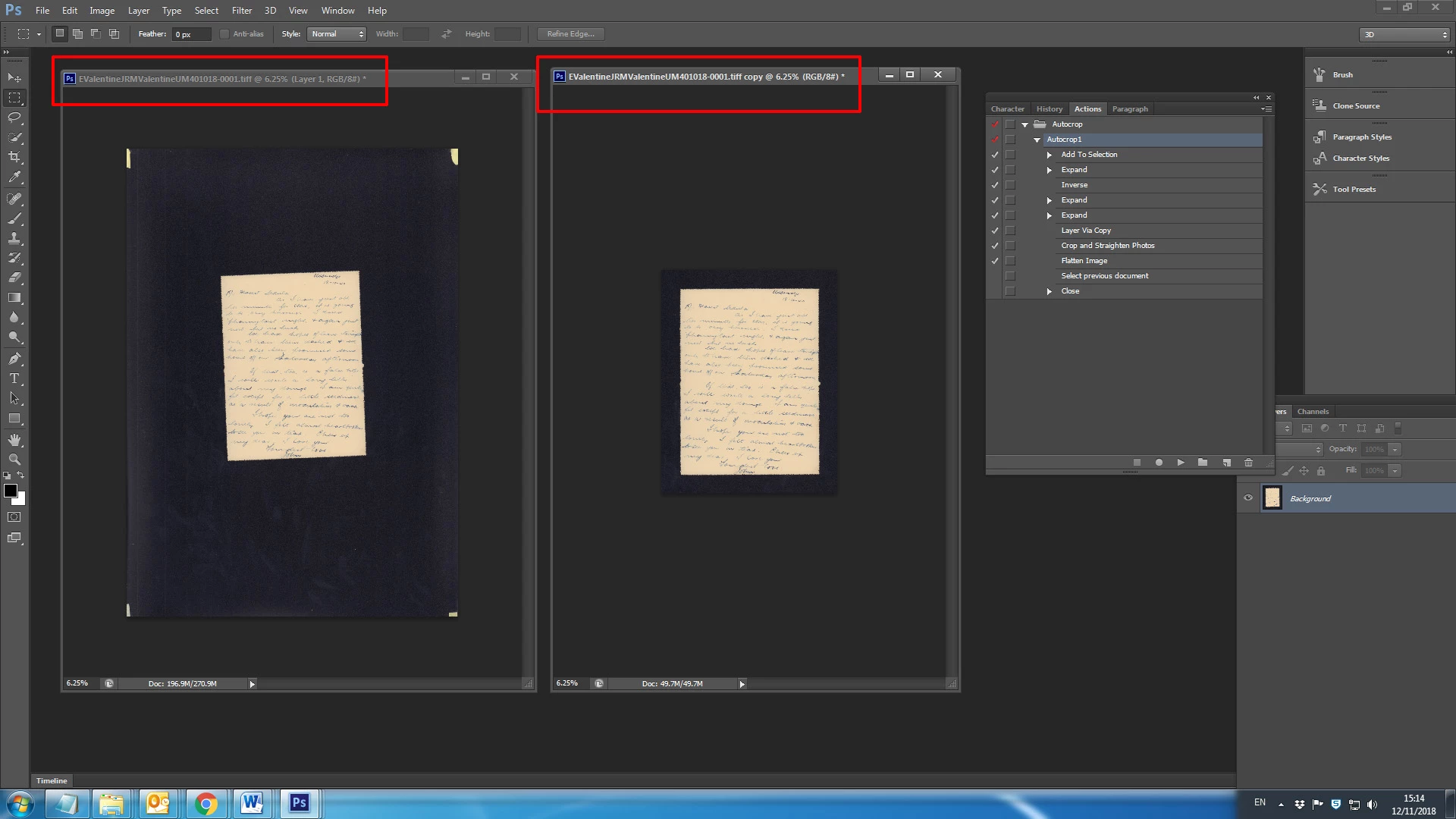Collapse the Autocrop action set folder
The image size is (1456, 819).
pyautogui.click(x=1025, y=124)
